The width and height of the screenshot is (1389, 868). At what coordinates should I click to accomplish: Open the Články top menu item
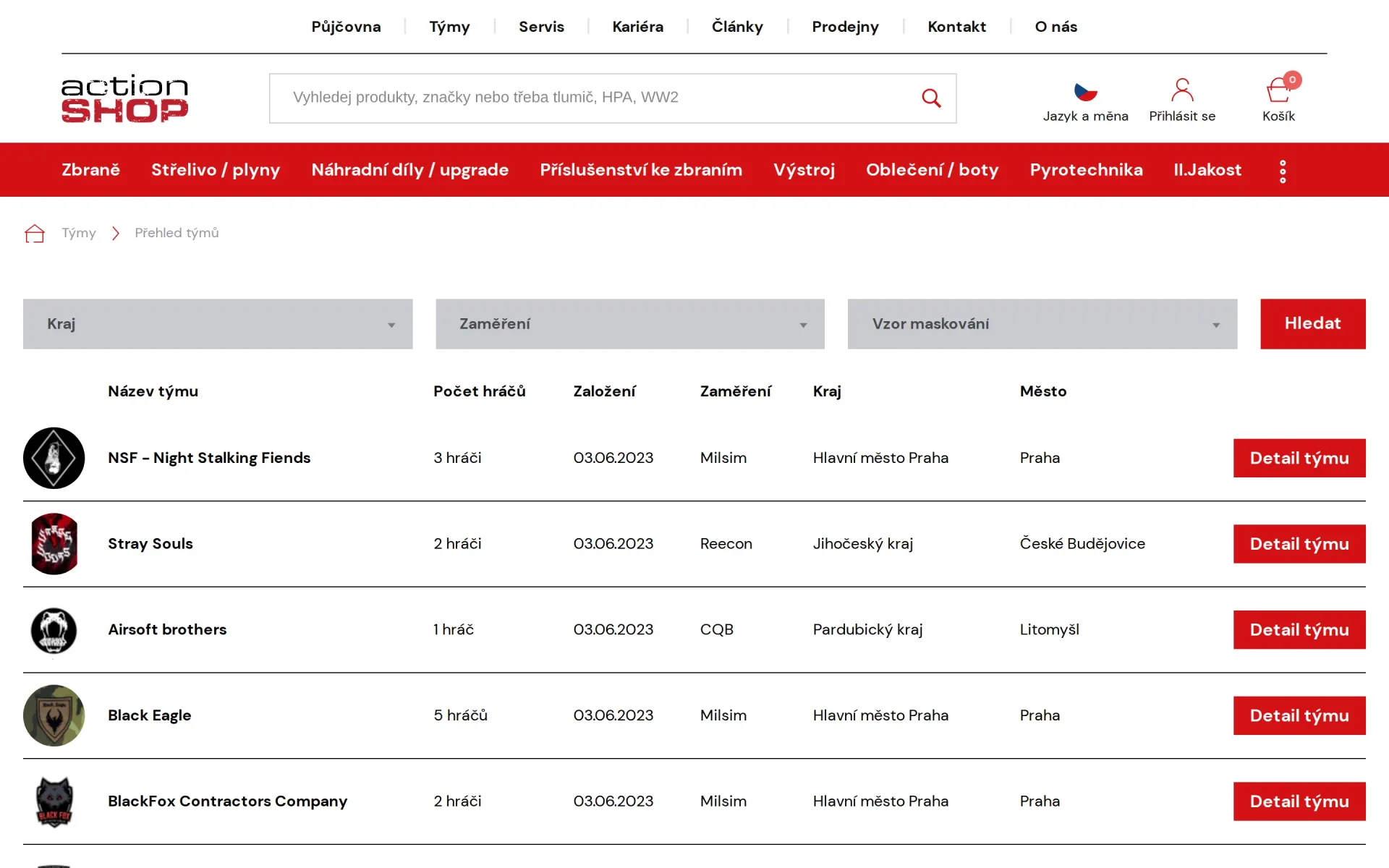click(x=737, y=27)
